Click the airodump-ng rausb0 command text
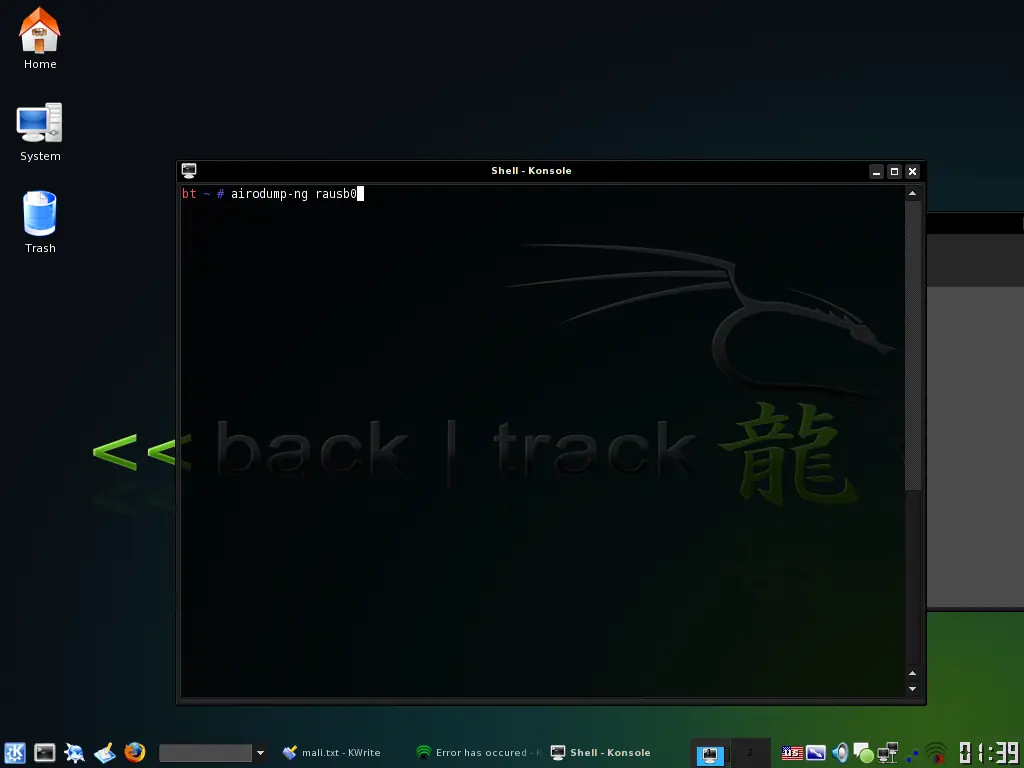This screenshot has height=768, width=1024. coord(294,194)
